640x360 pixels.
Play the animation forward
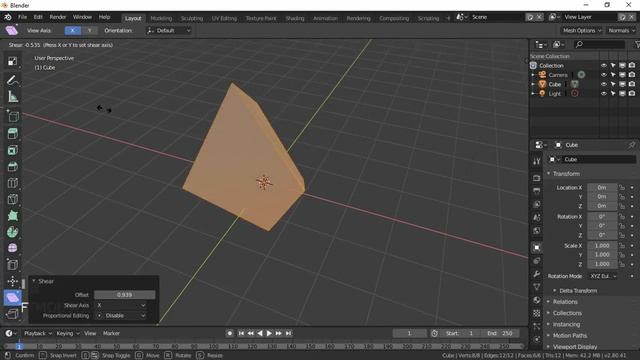pyautogui.click(x=269, y=333)
